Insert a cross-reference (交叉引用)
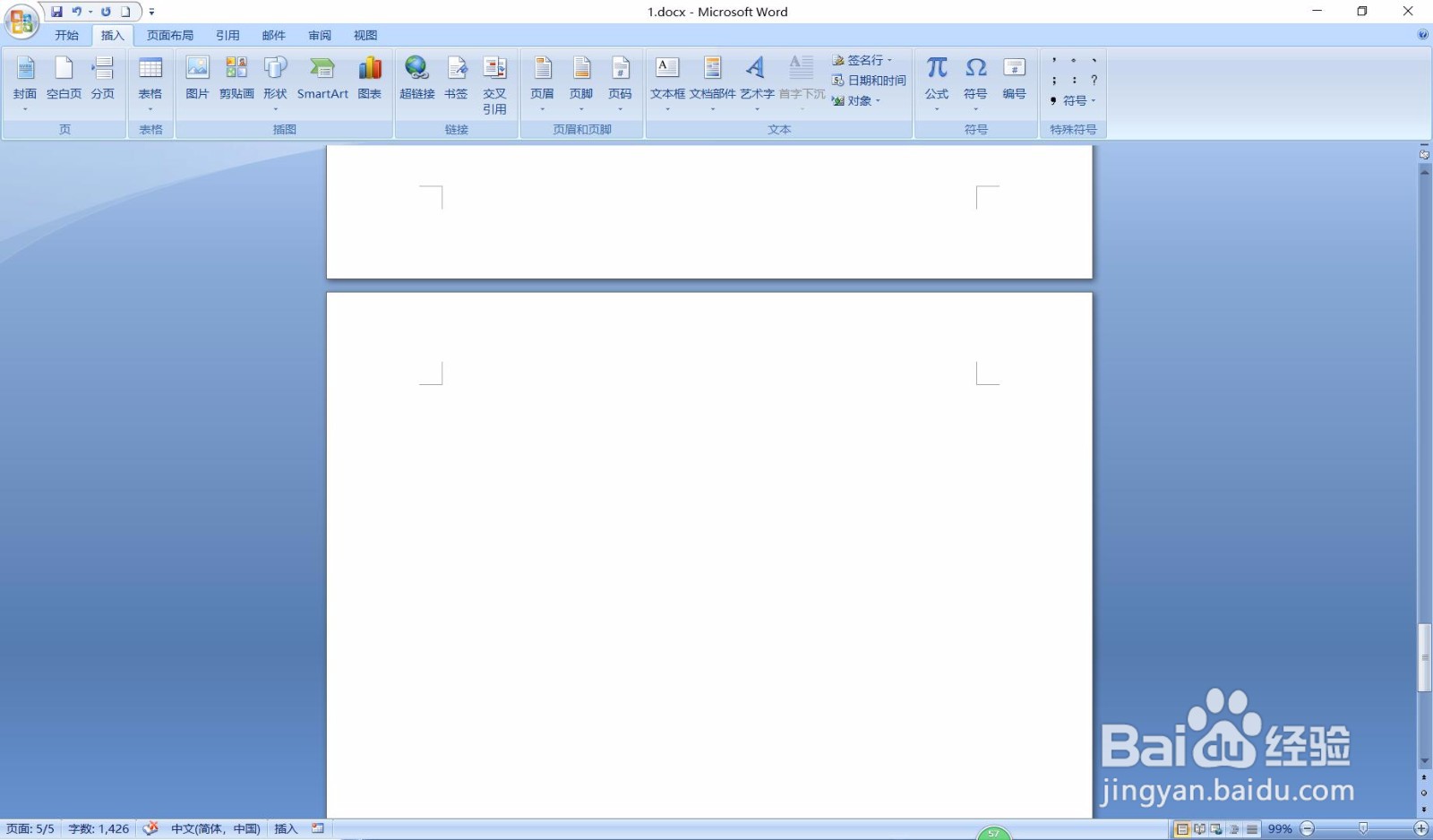The width and height of the screenshot is (1433, 840). coord(494,84)
